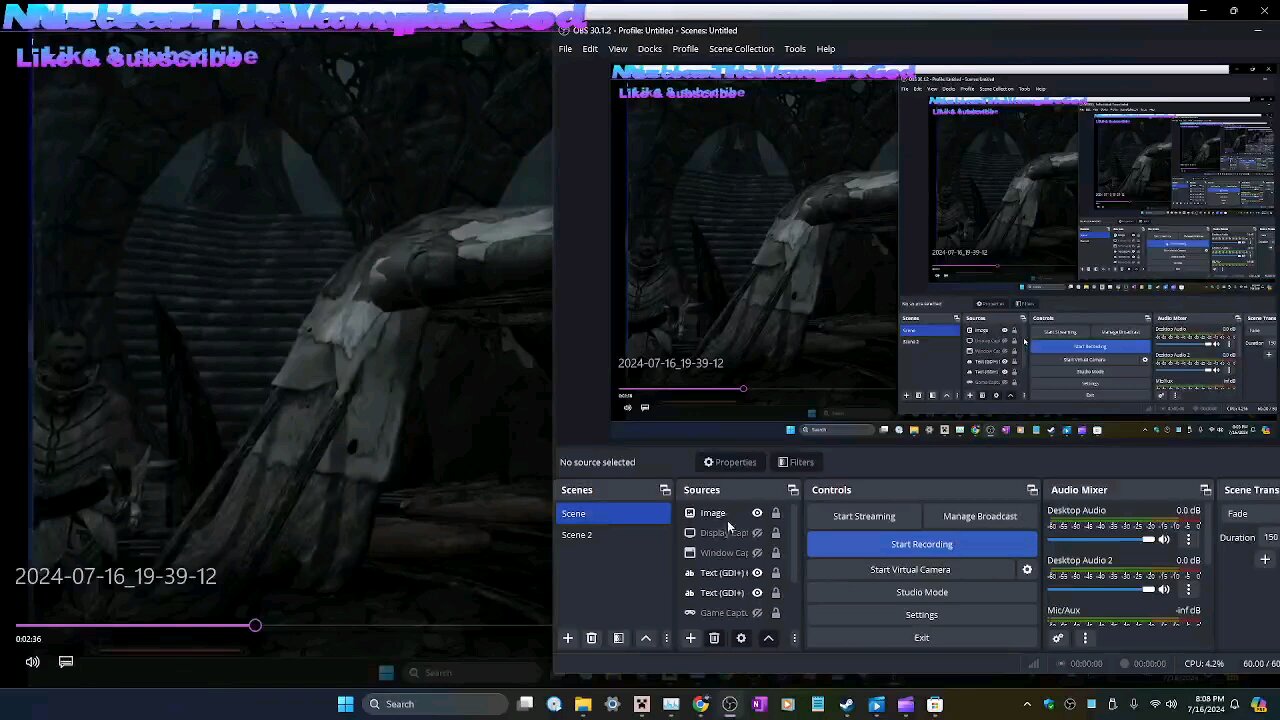
Task: Open the Scene Collection menu
Action: click(x=741, y=49)
